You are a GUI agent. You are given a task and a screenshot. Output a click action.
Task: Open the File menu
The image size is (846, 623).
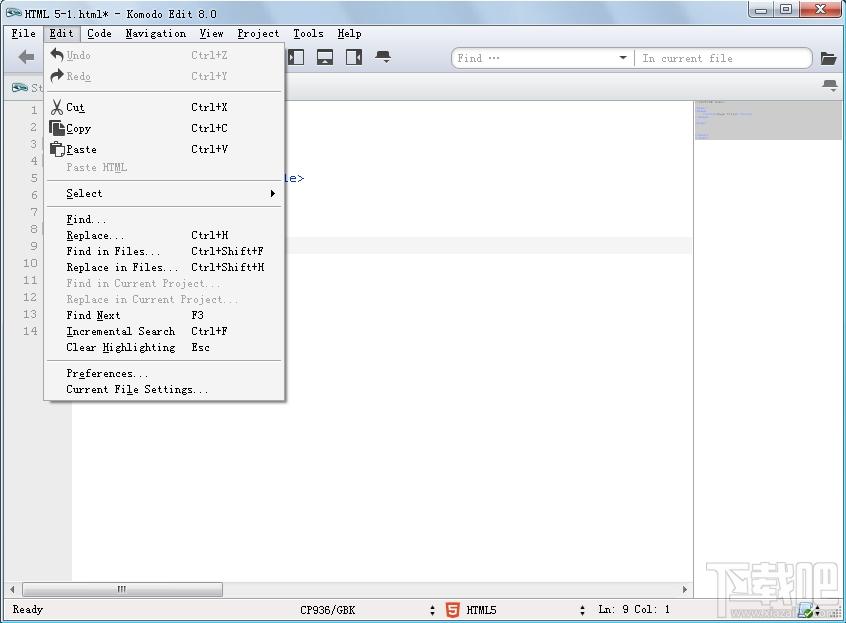24,33
